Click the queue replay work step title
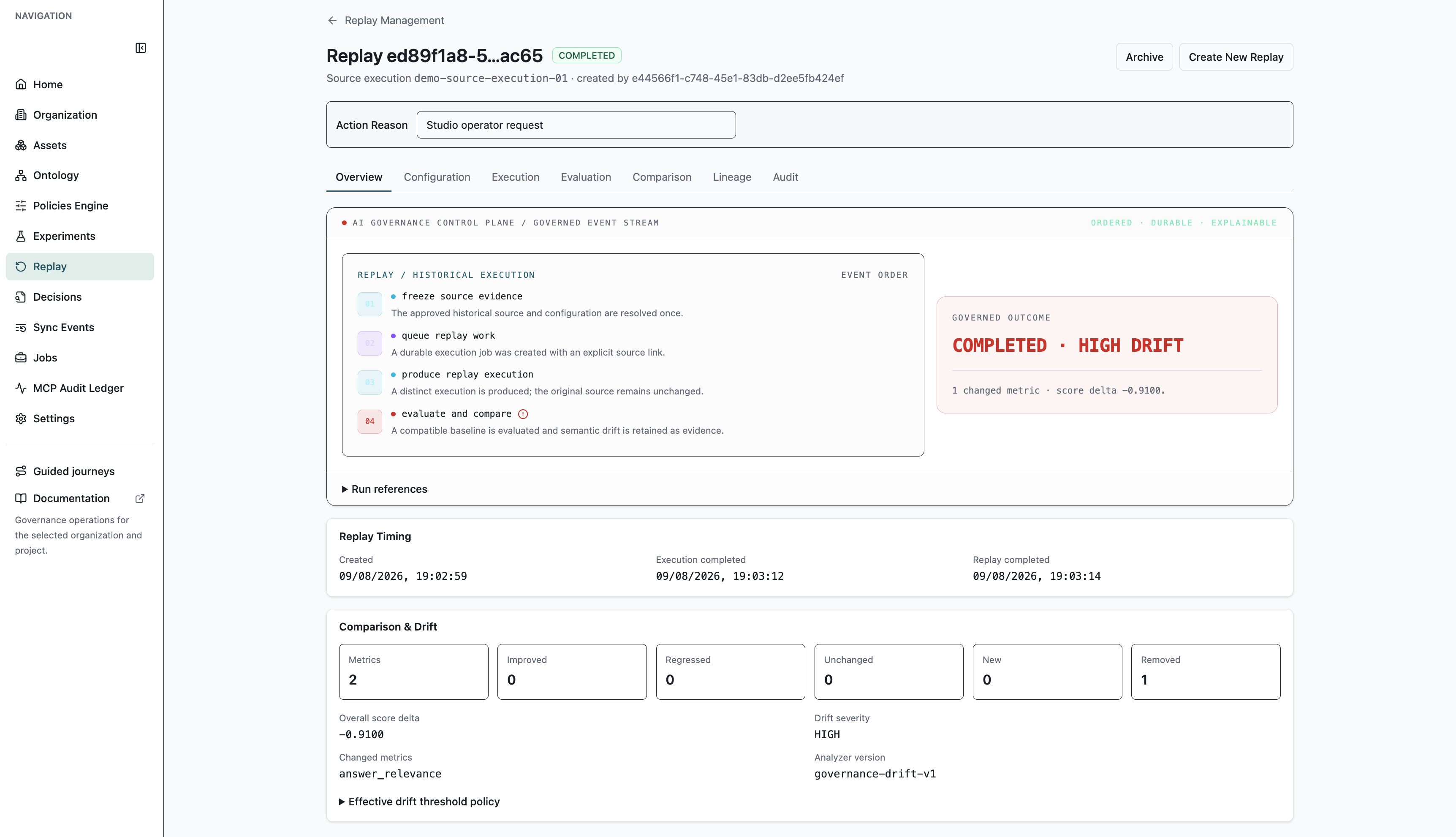Image resolution: width=1456 pixels, height=837 pixels. (448, 336)
